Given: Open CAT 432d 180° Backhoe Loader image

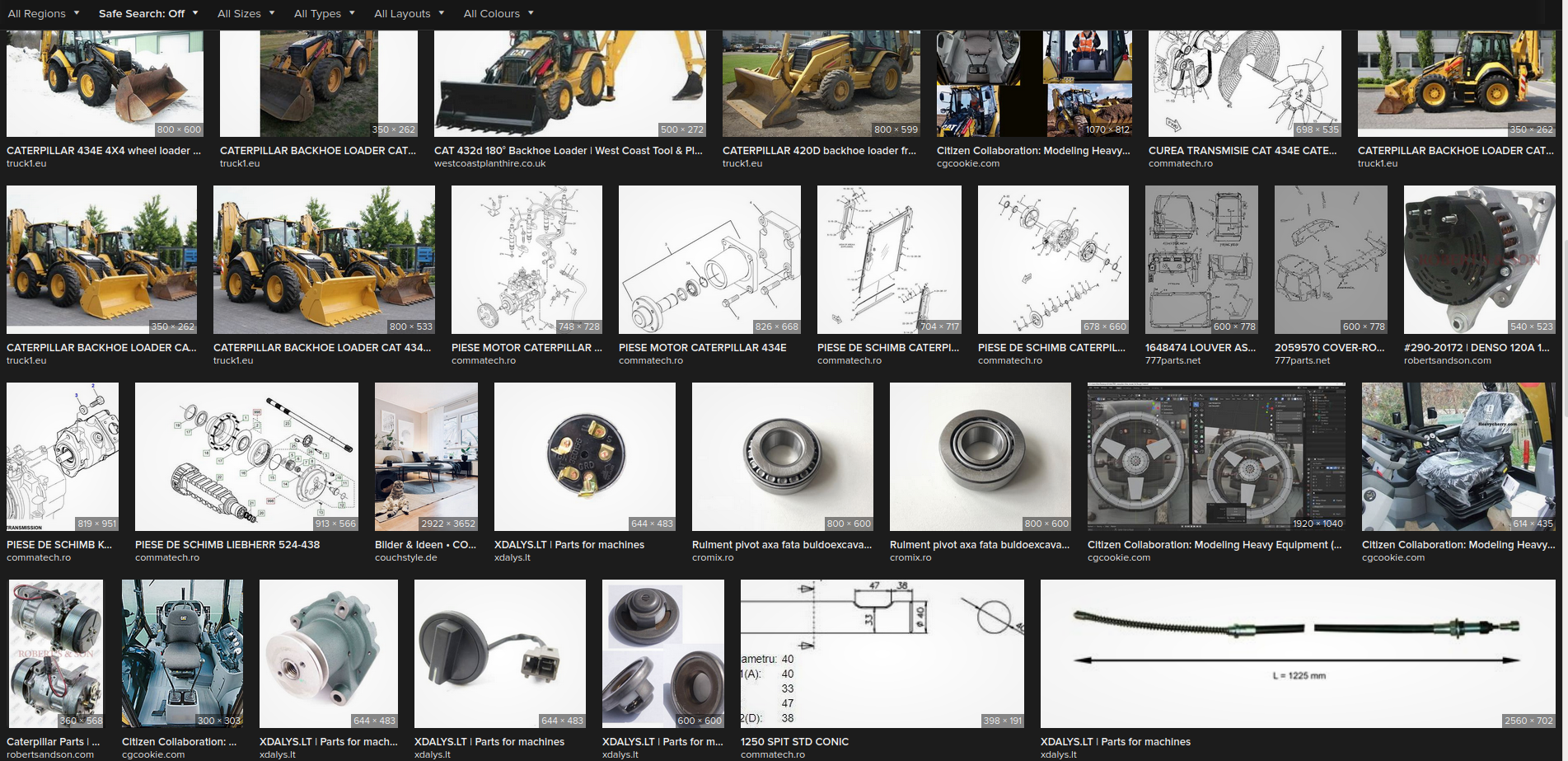Looking at the screenshot, I should [x=570, y=83].
